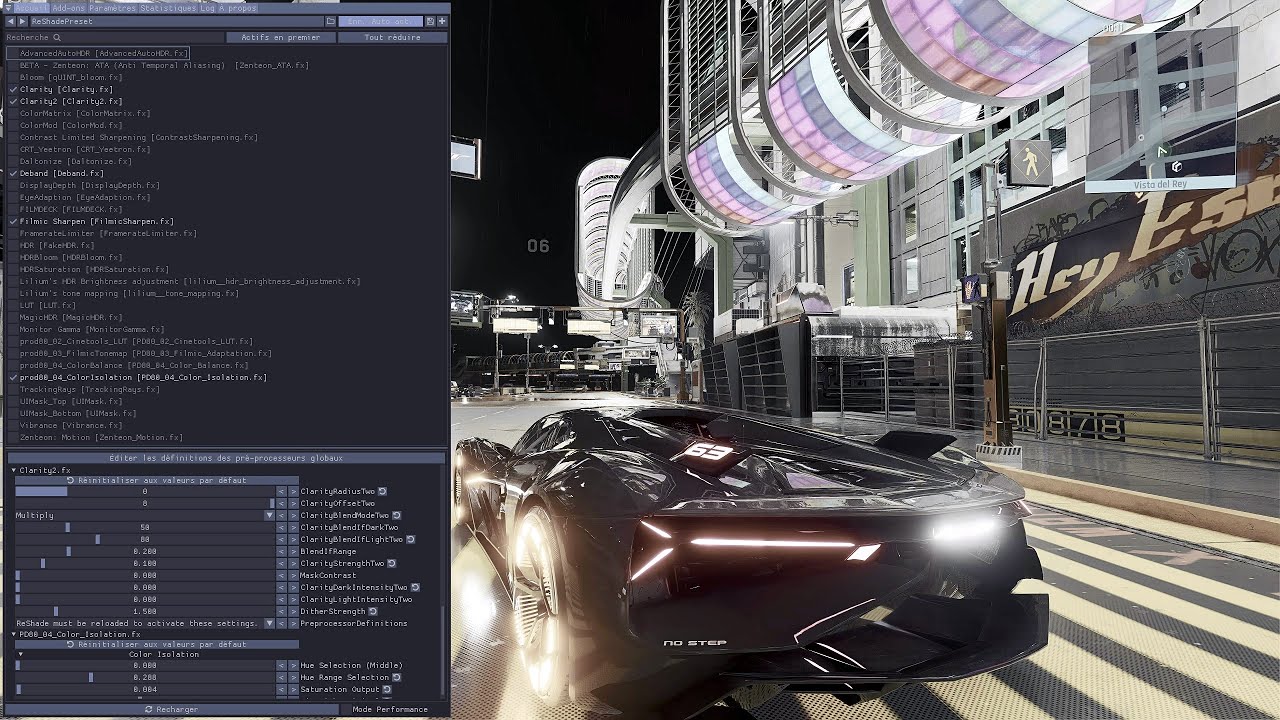This screenshot has height=720, width=1280.
Task: Switch to the Log tab
Action: coord(207,8)
